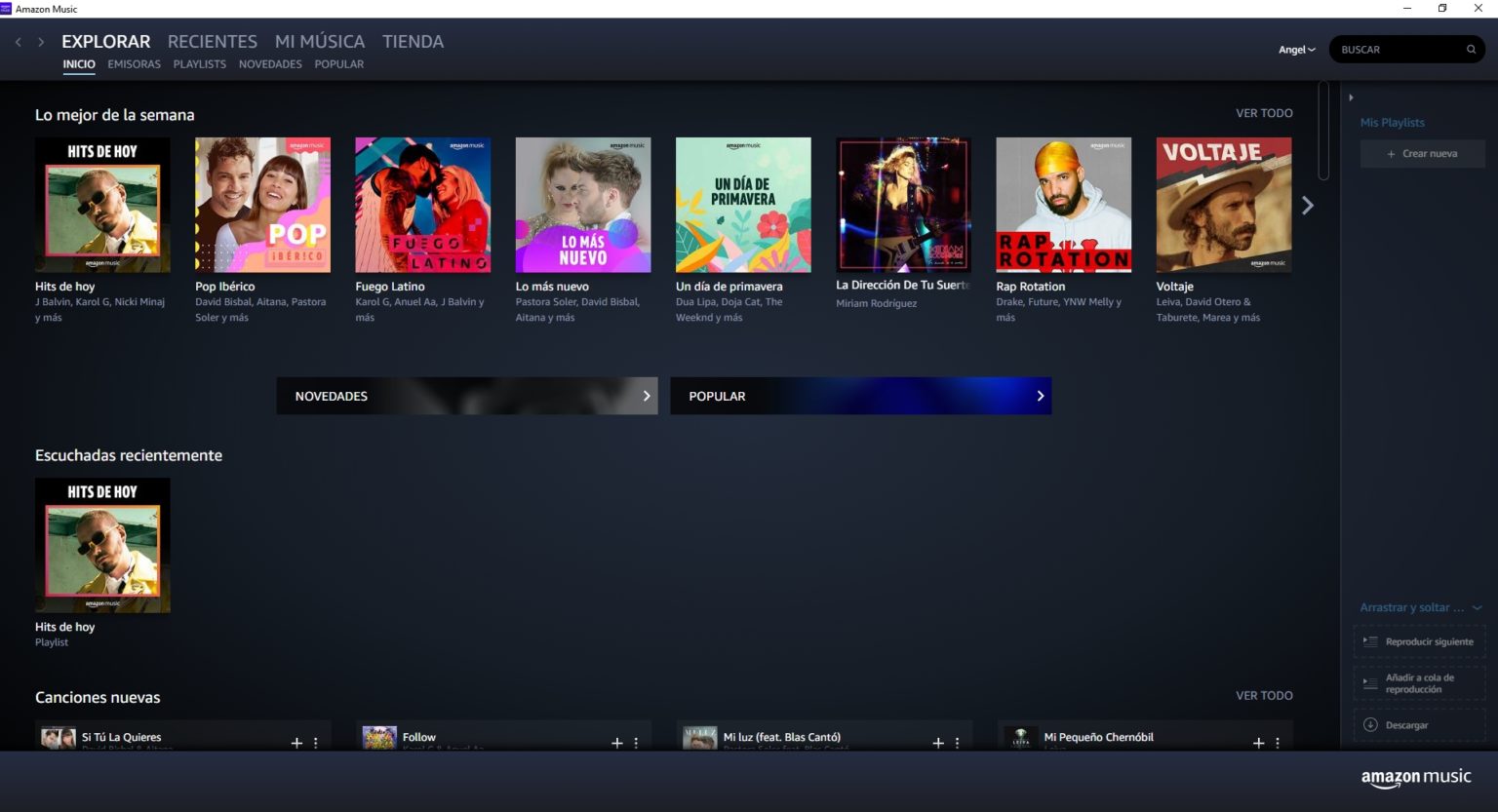Viewport: 1498px width, 812px height.
Task: Open the Pop Ibérico playlist cover
Action: point(262,205)
